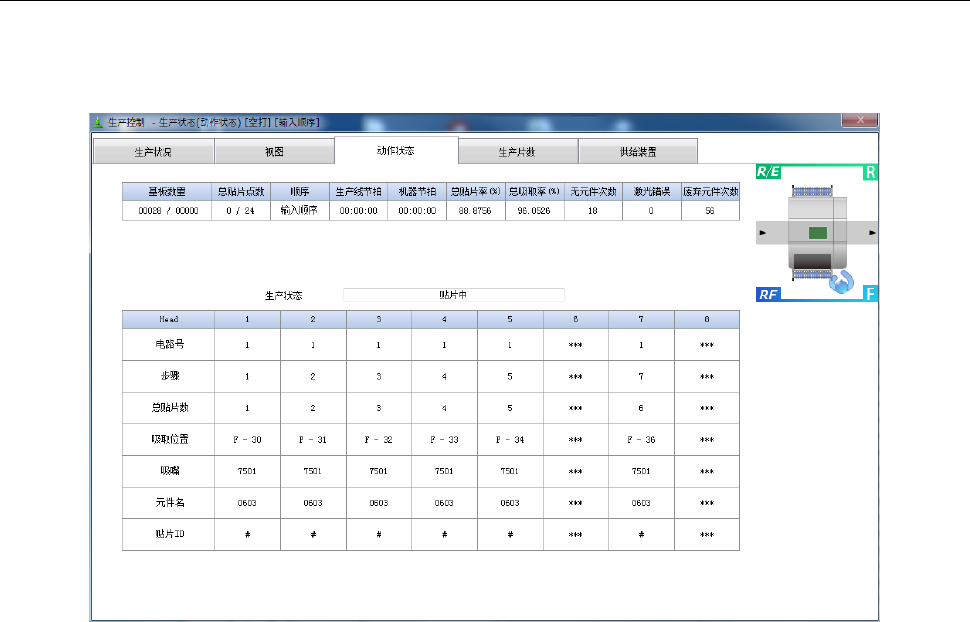Click the application icon in title bar

tap(98, 123)
